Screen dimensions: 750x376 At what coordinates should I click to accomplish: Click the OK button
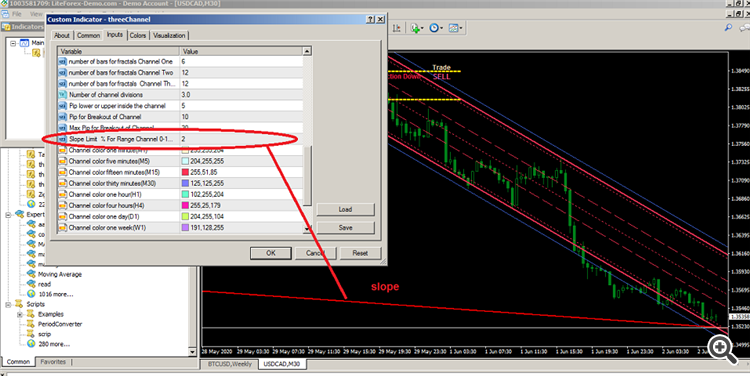[x=271, y=253]
